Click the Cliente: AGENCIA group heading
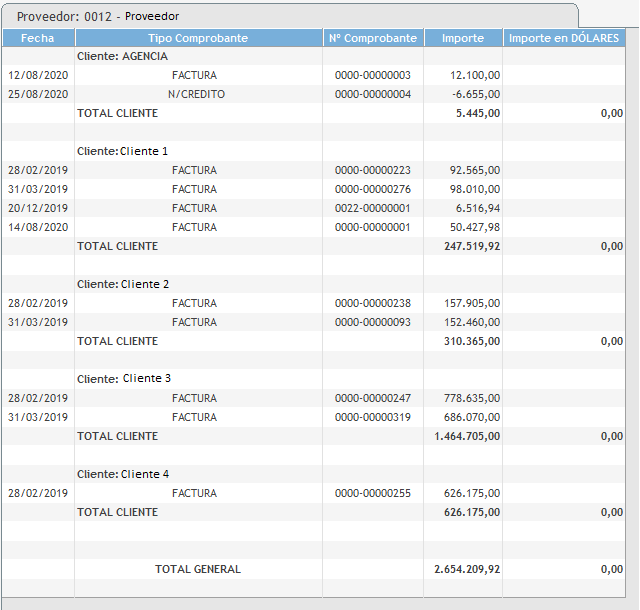The image size is (640, 610). [122, 57]
